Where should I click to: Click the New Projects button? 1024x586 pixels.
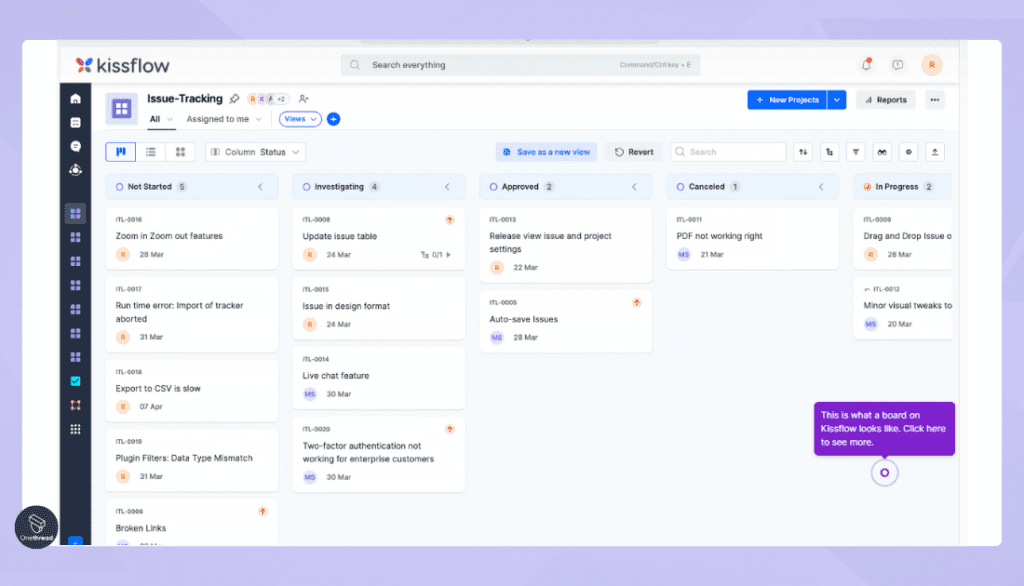pyautogui.click(x=787, y=100)
